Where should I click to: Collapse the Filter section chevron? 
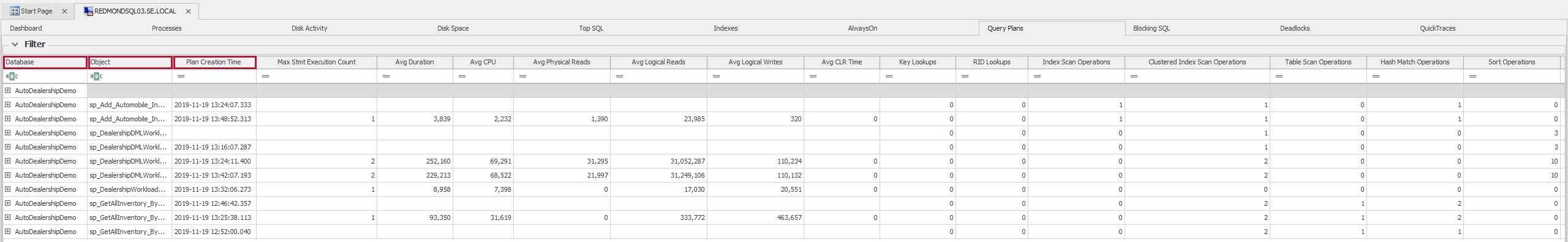click(15, 44)
